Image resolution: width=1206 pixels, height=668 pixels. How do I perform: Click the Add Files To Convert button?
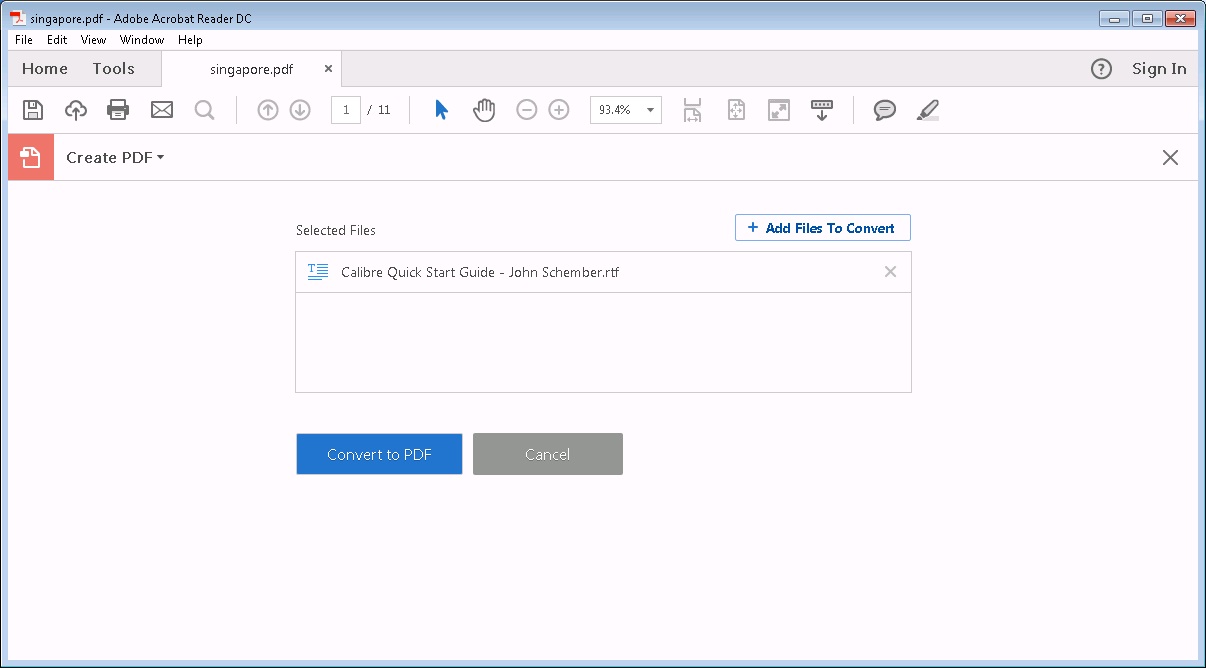click(x=822, y=227)
